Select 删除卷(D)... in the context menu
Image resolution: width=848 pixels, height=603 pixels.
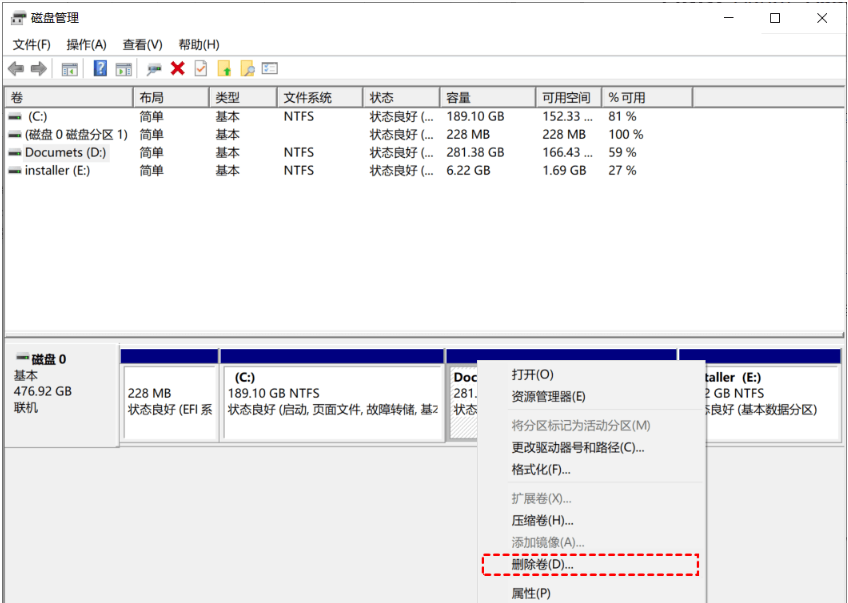(x=592, y=564)
